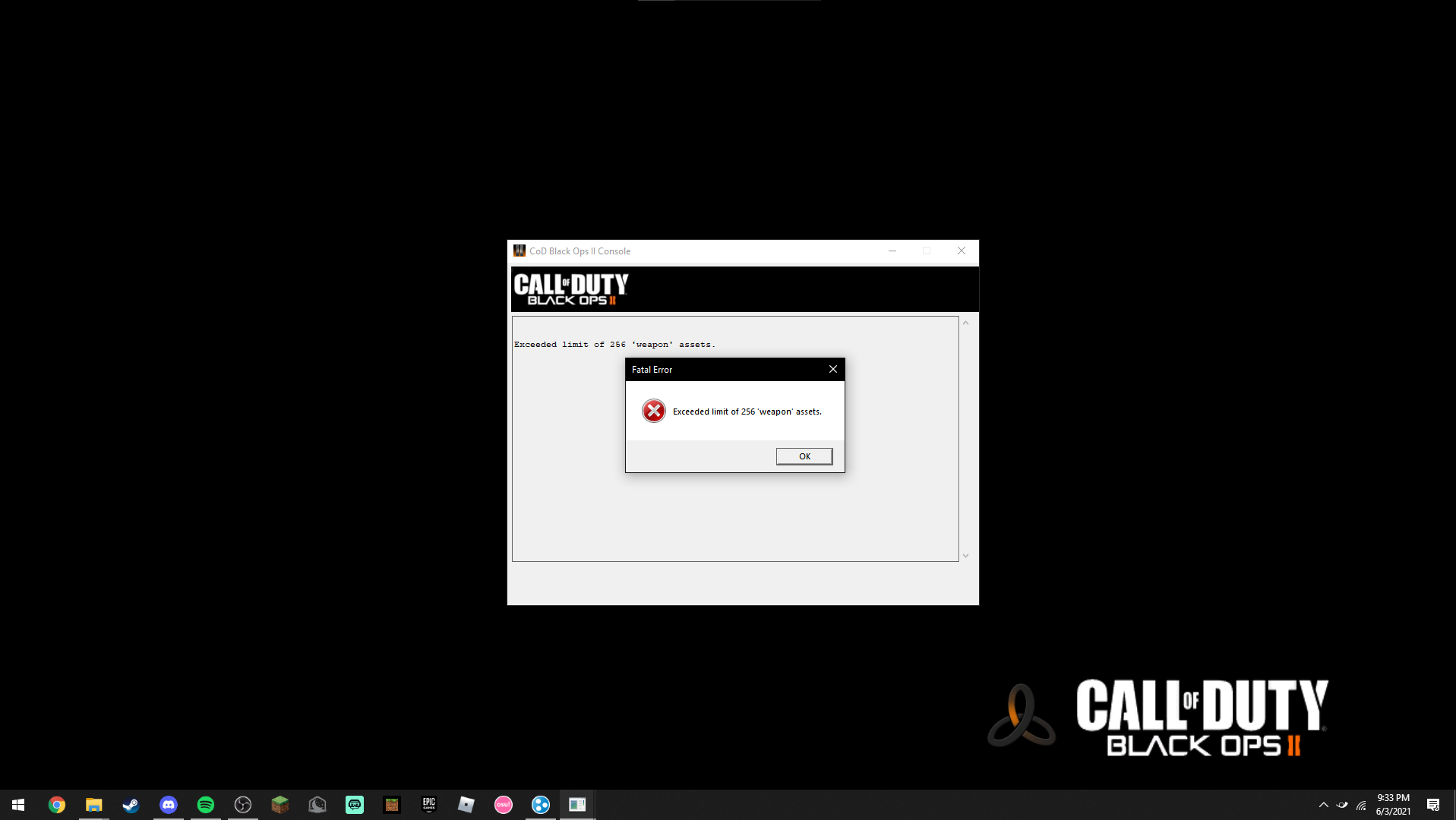Open OBS Studio from the taskbar
This screenshot has width=1456, height=820.
pyautogui.click(x=243, y=805)
